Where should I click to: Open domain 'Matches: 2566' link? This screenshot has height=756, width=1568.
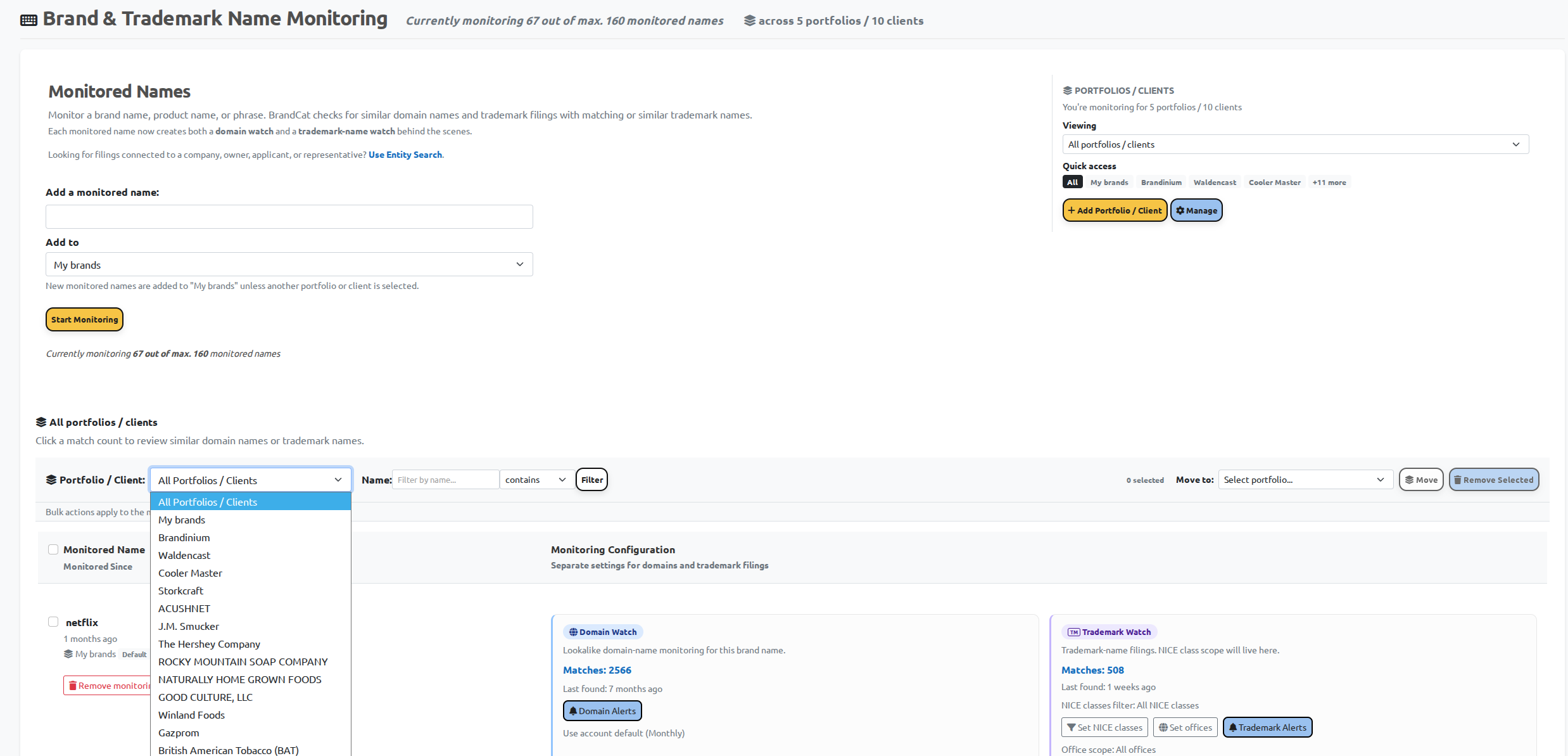[597, 670]
